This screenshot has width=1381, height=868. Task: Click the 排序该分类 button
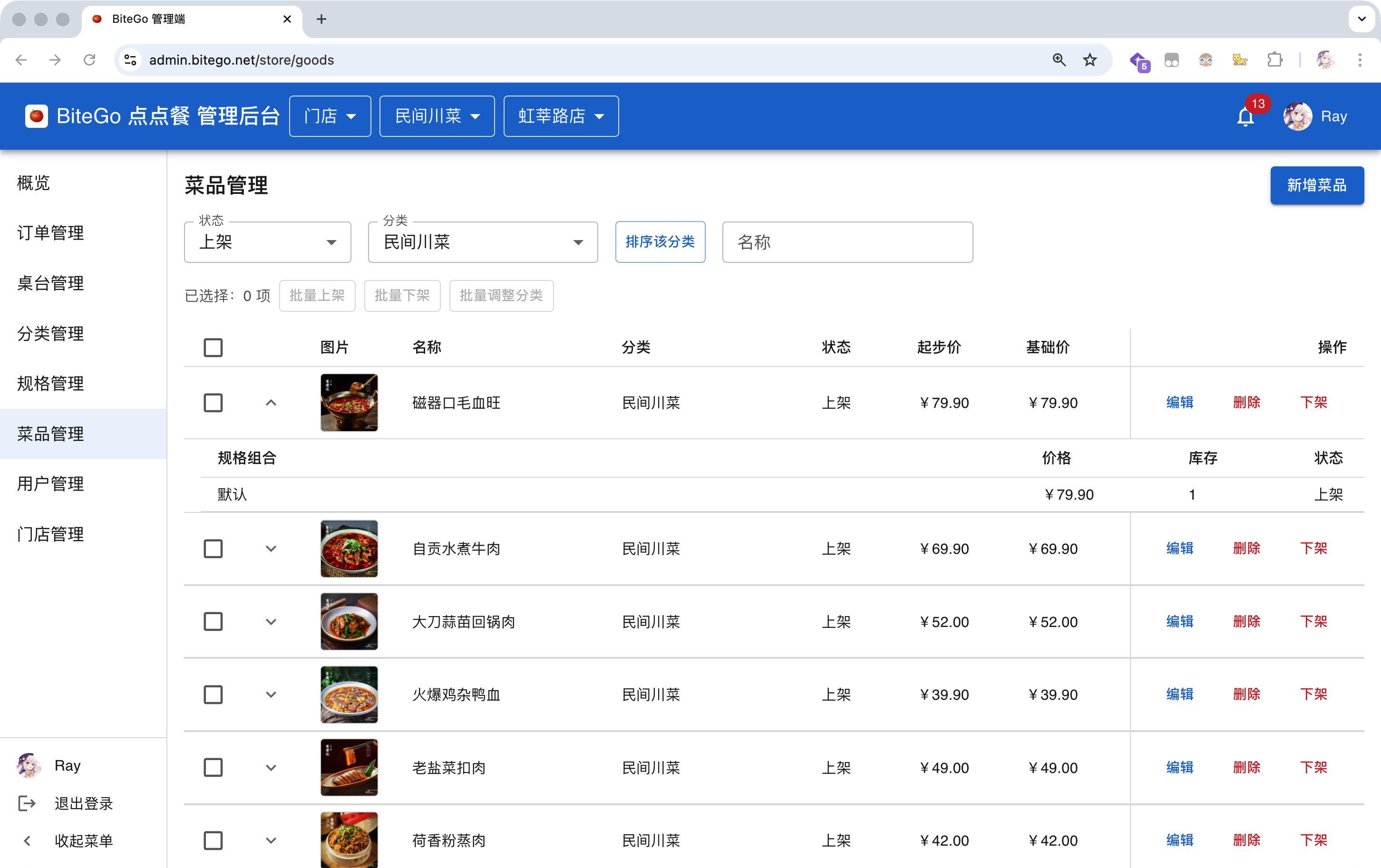click(x=660, y=242)
